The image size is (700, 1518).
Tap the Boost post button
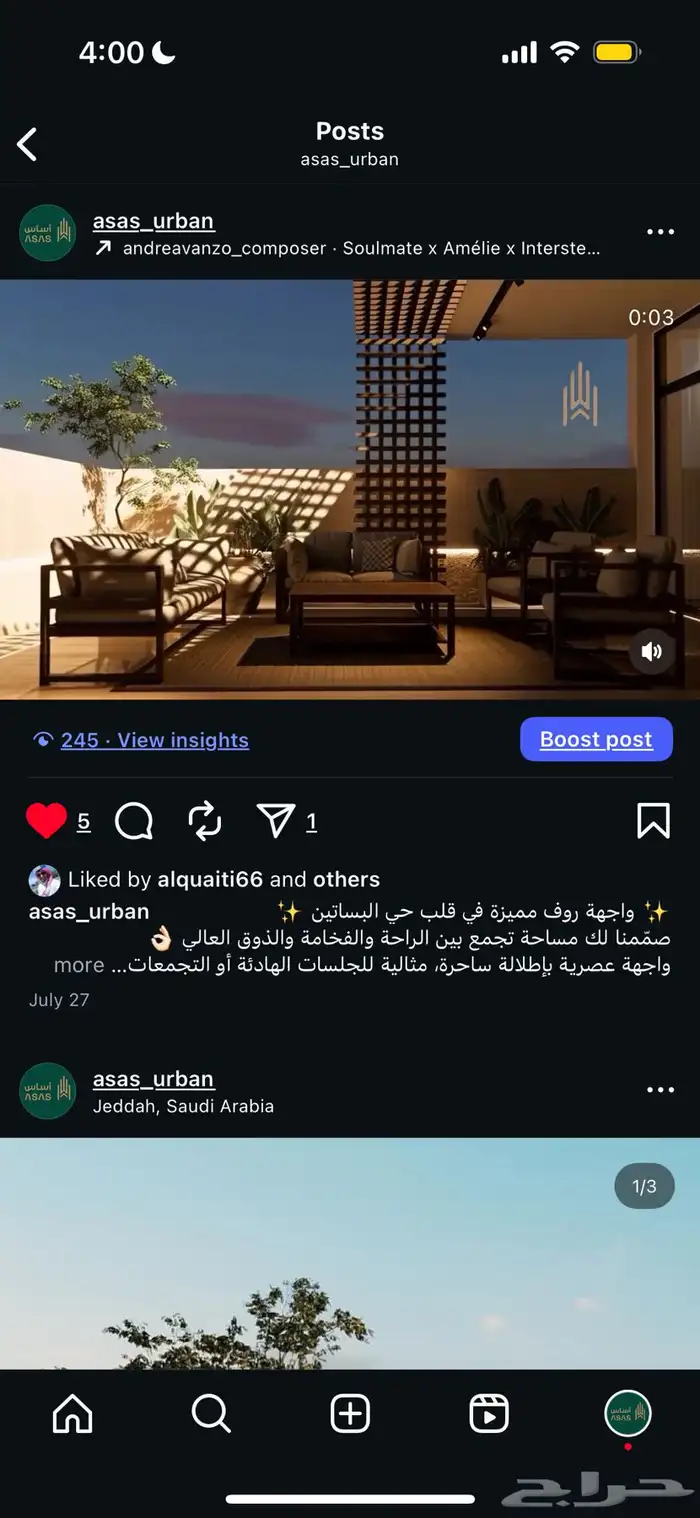596,739
